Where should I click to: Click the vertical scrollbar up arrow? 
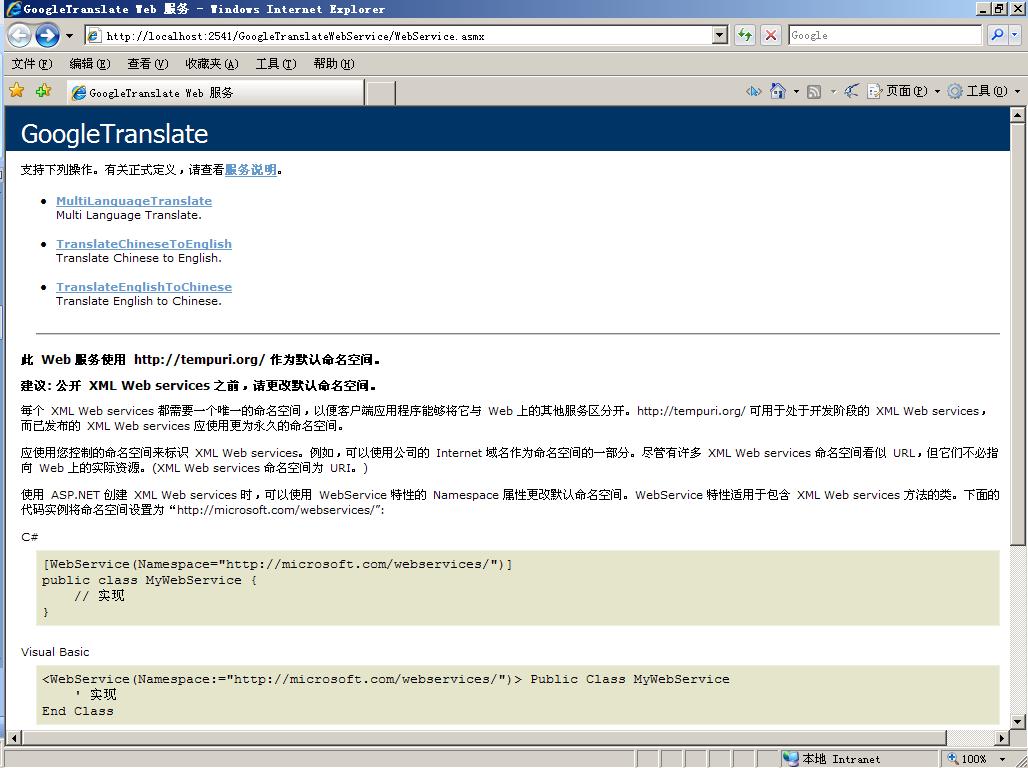coord(1017,115)
